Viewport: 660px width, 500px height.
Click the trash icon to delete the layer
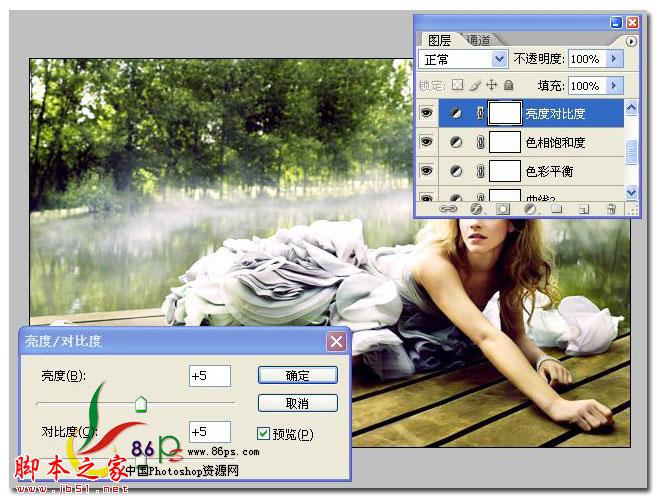[611, 209]
